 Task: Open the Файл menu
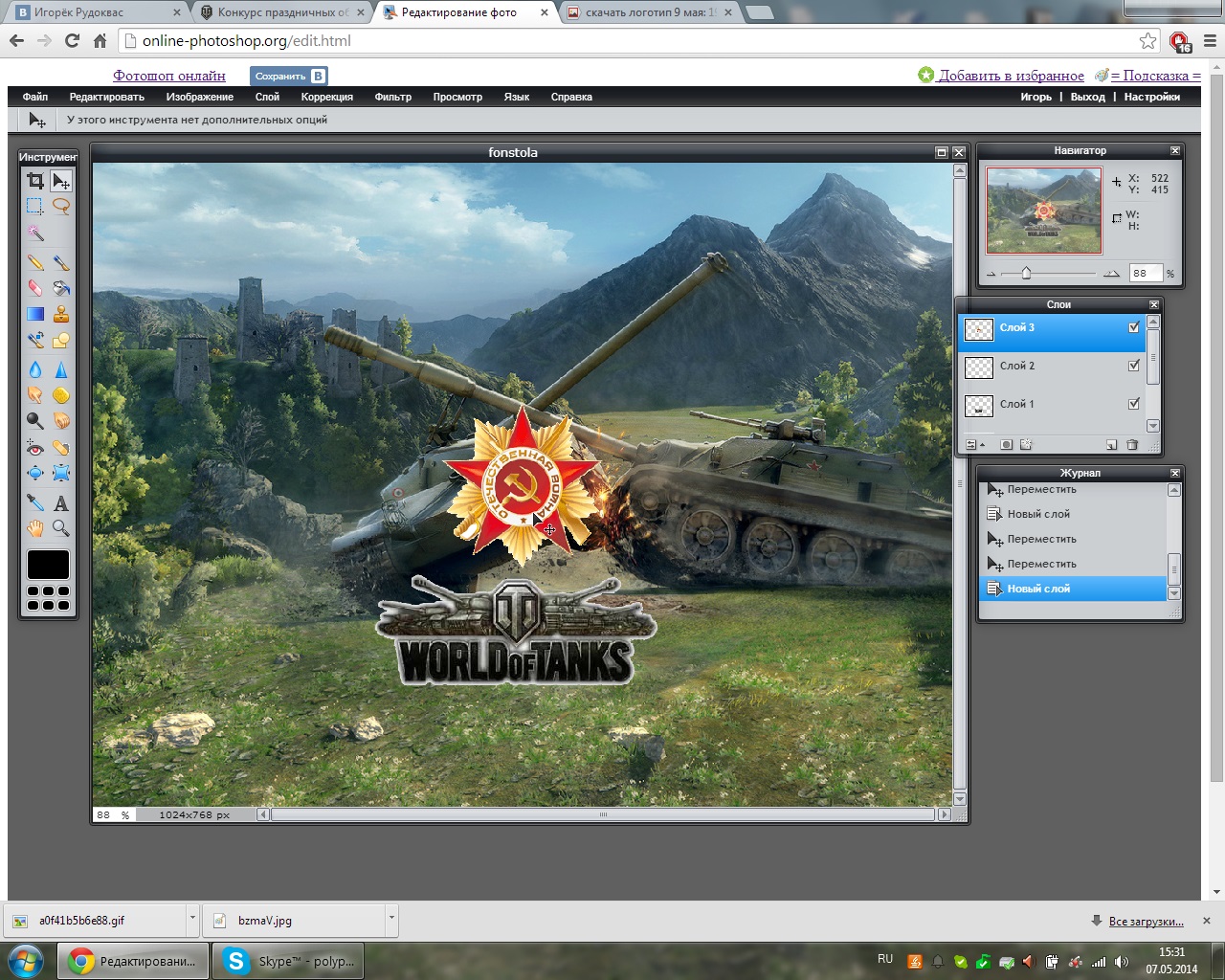coord(35,97)
